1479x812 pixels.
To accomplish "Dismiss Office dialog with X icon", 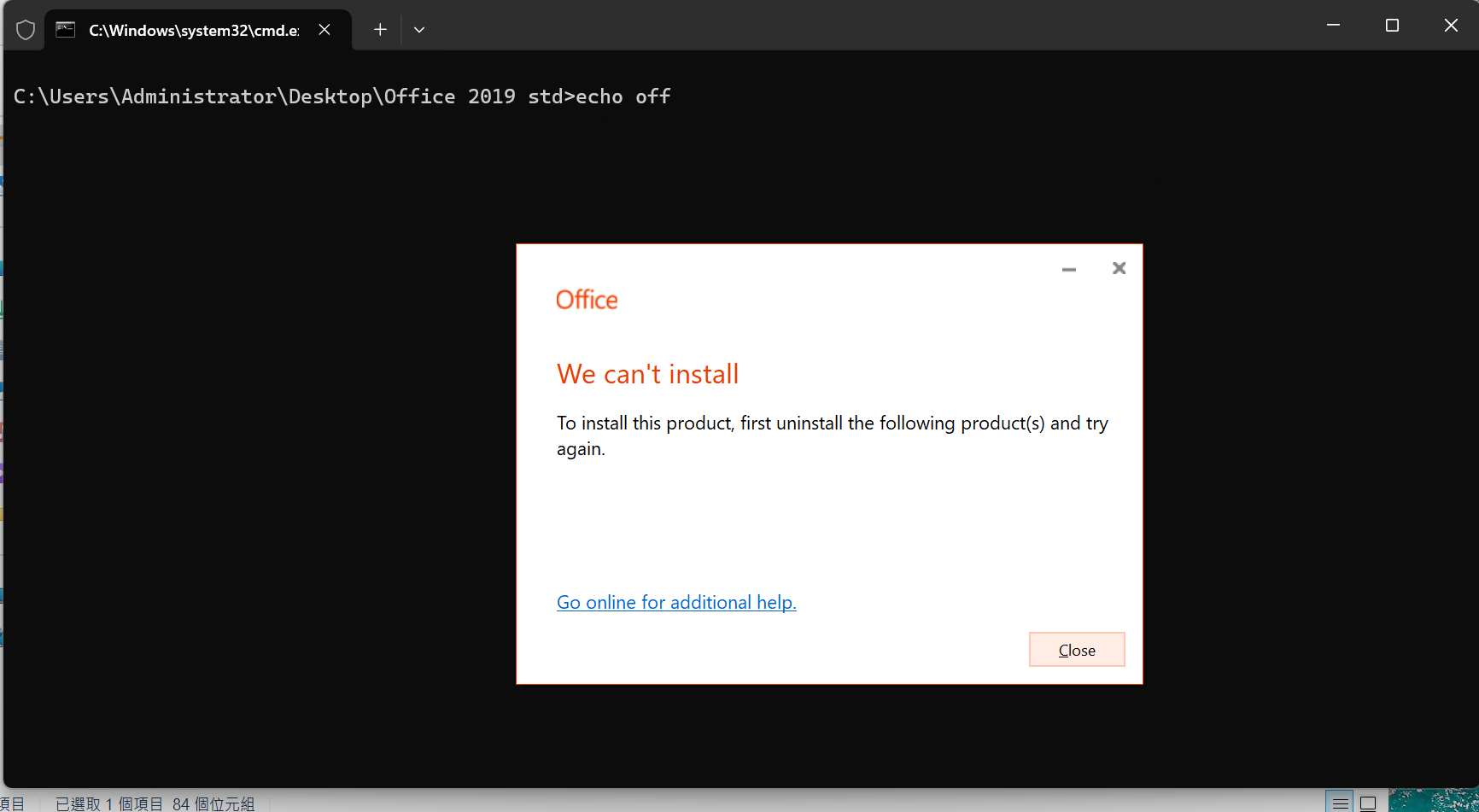I will (x=1119, y=268).
